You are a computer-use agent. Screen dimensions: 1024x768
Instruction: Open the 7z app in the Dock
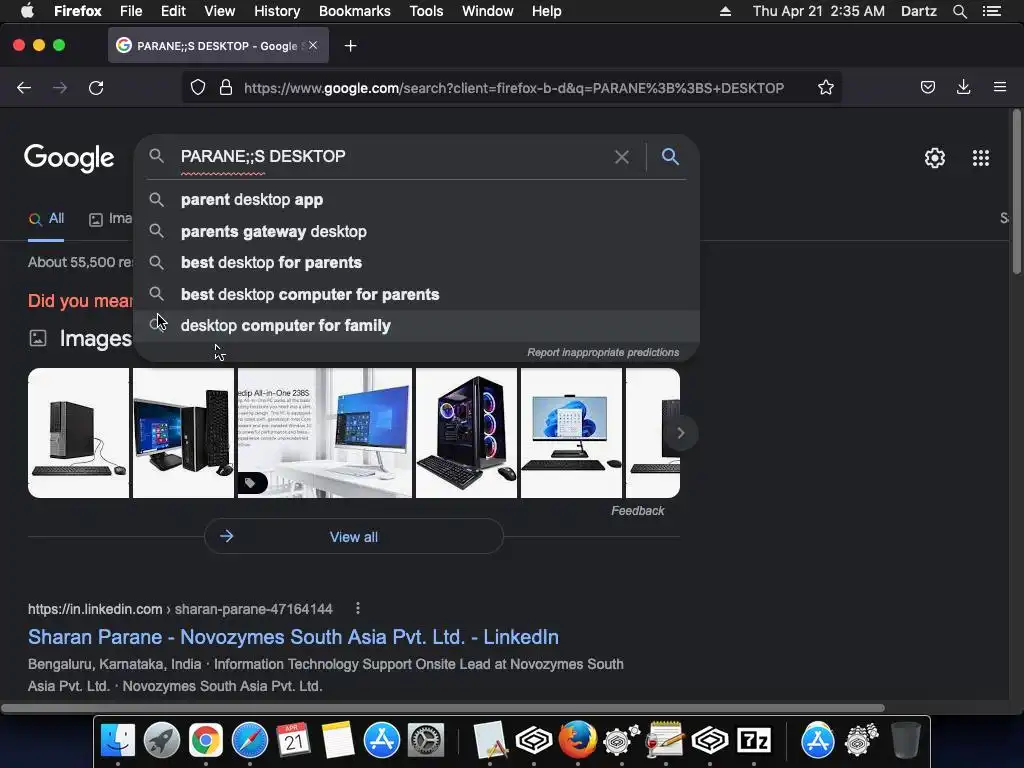[754, 741]
